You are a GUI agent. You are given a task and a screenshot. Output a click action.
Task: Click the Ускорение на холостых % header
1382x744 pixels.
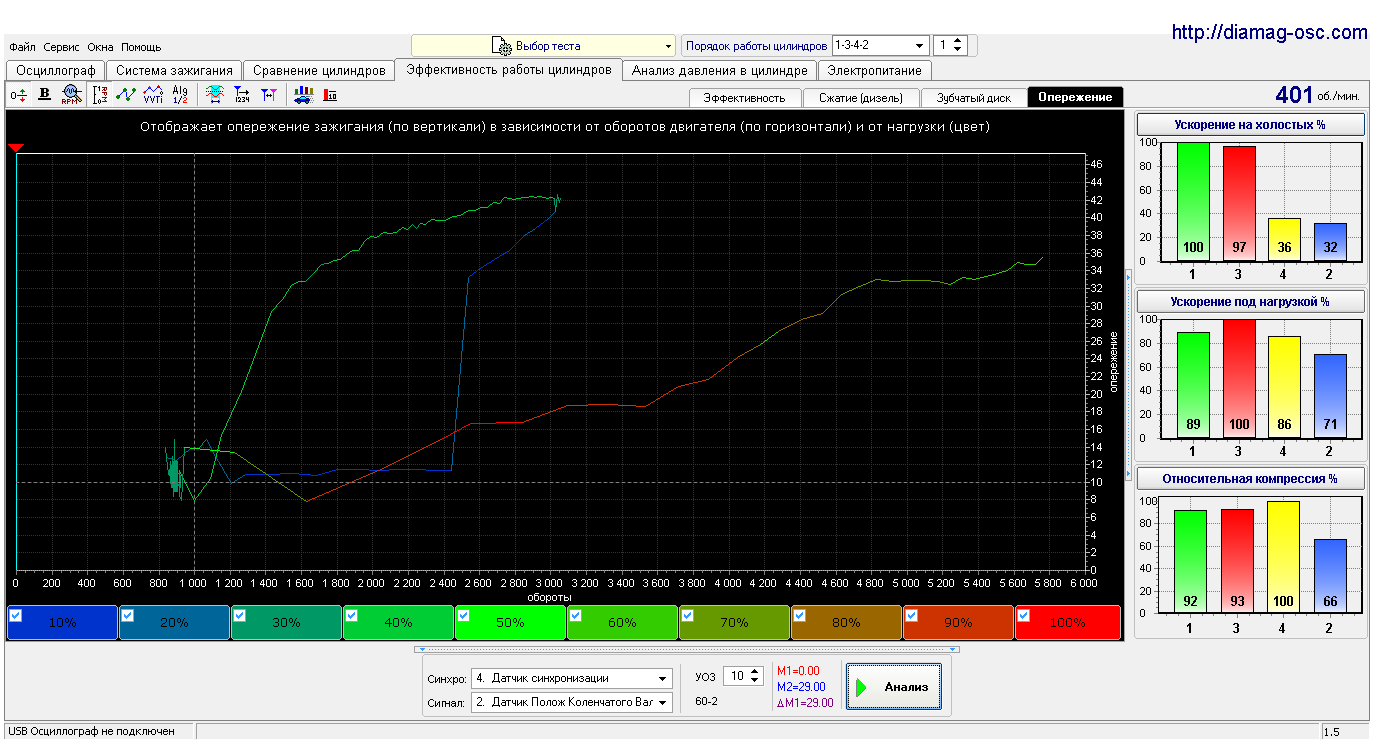click(1250, 125)
